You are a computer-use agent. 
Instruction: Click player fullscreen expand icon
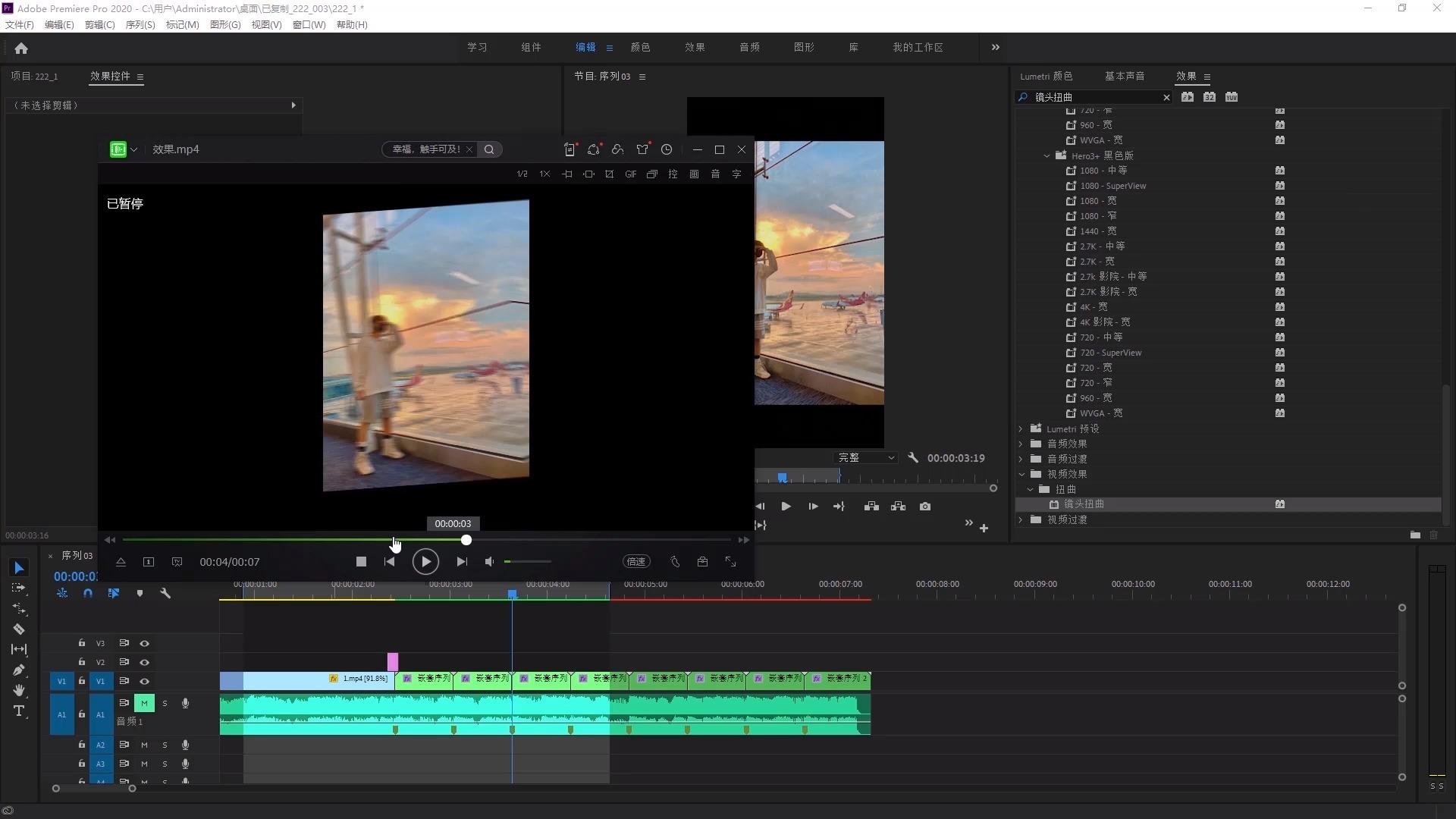pyautogui.click(x=730, y=562)
